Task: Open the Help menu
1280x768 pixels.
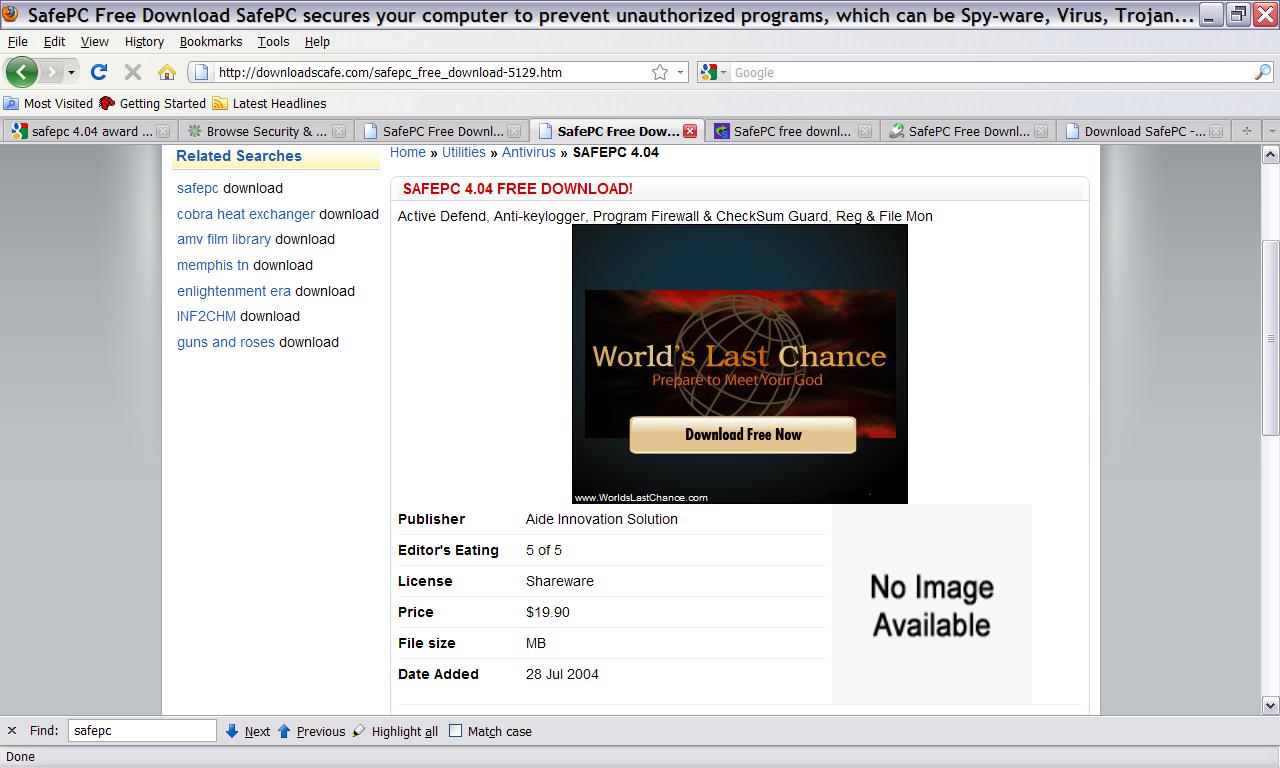Action: (317, 41)
